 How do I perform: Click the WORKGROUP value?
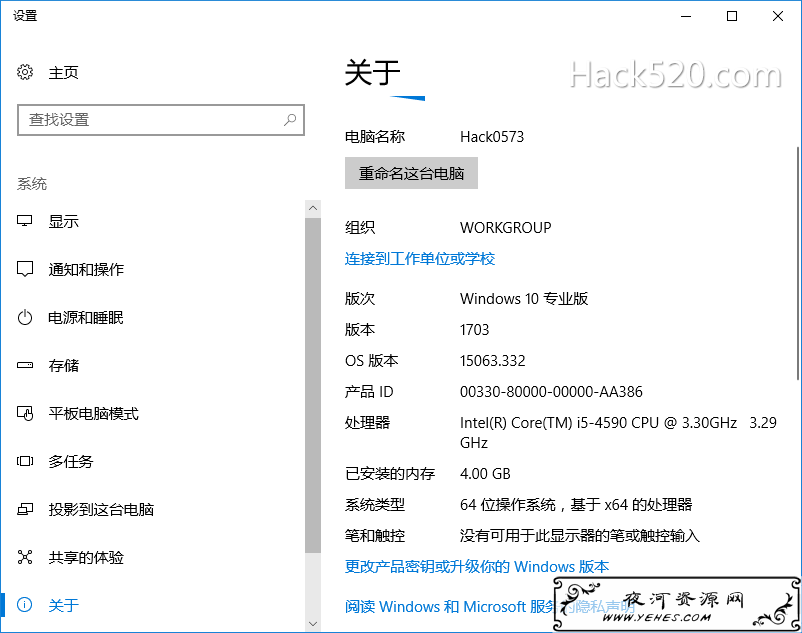point(505,228)
